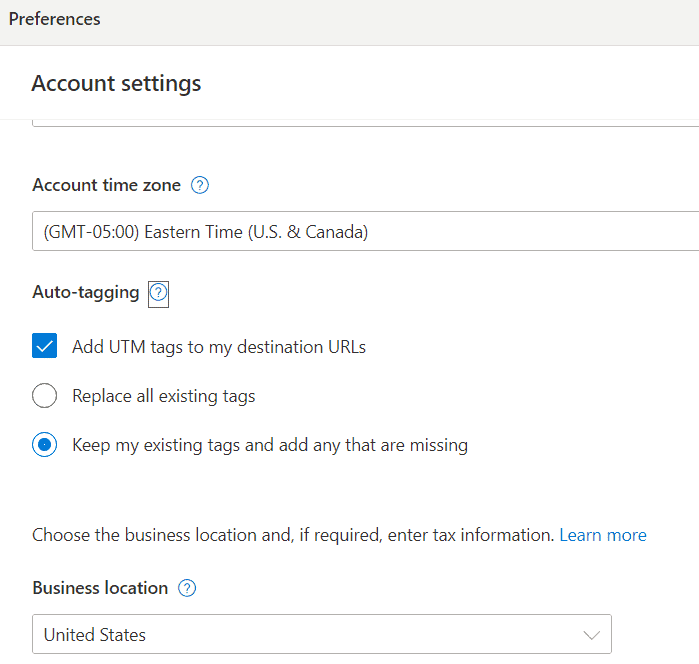The width and height of the screenshot is (699, 664).
Task: Open the Auto-tagging help tooltip icon
Action: pos(158,293)
